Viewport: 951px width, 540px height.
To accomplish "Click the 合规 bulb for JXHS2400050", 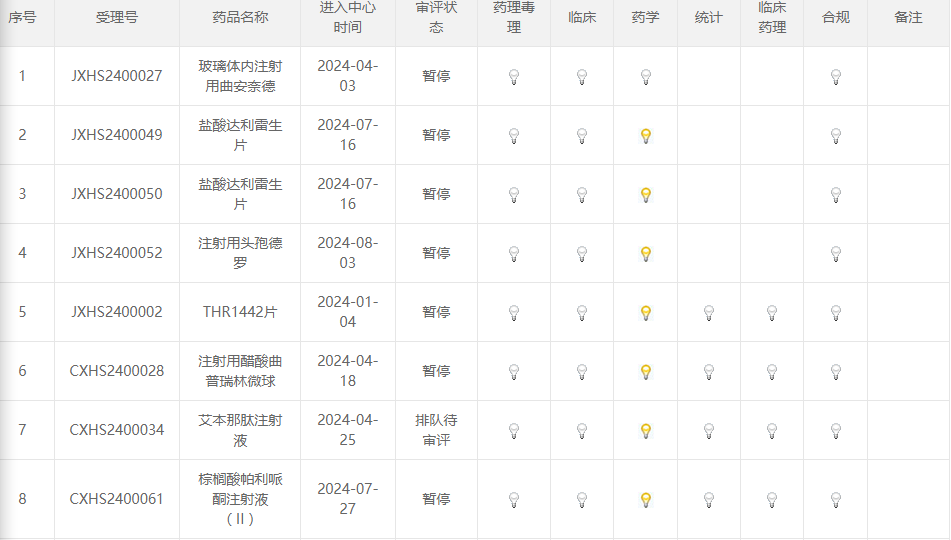I will (x=836, y=194).
